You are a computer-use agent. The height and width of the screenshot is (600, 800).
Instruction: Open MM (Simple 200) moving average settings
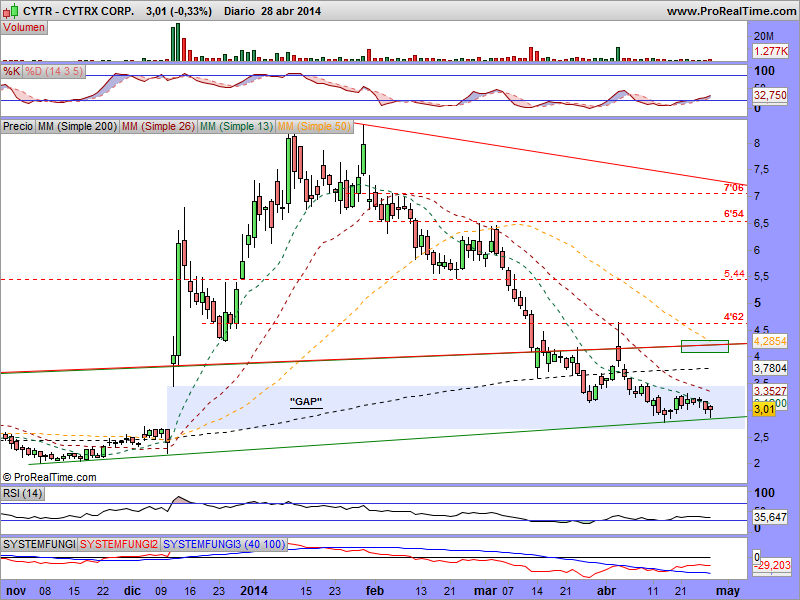coord(77,126)
